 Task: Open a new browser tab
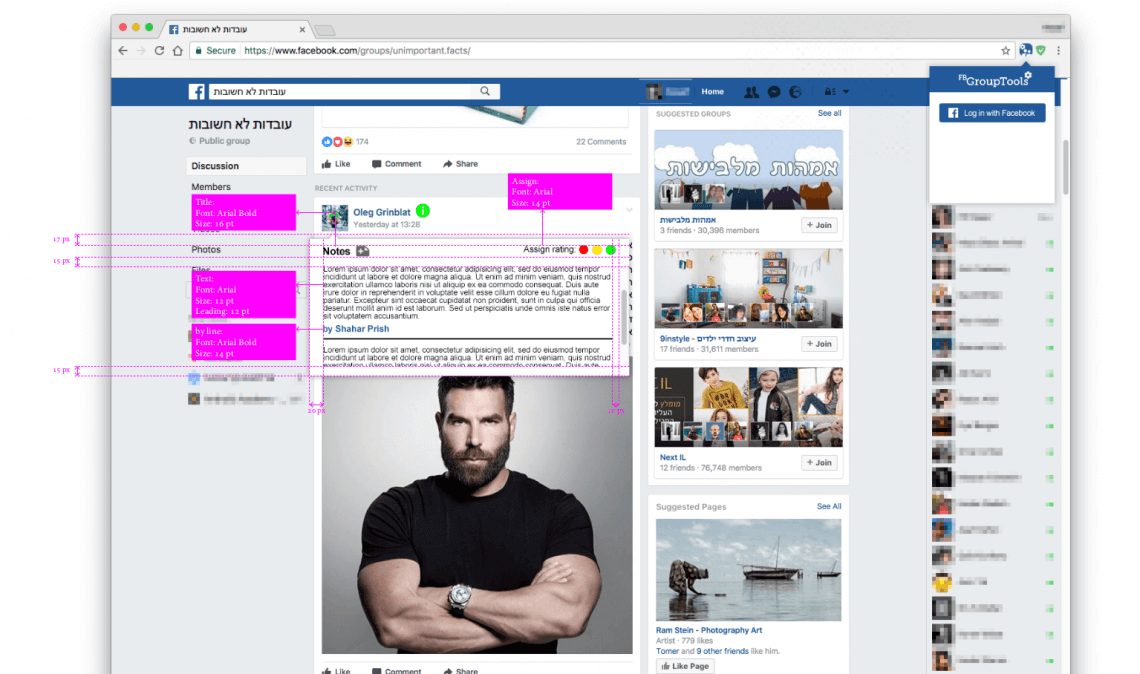coord(324,30)
